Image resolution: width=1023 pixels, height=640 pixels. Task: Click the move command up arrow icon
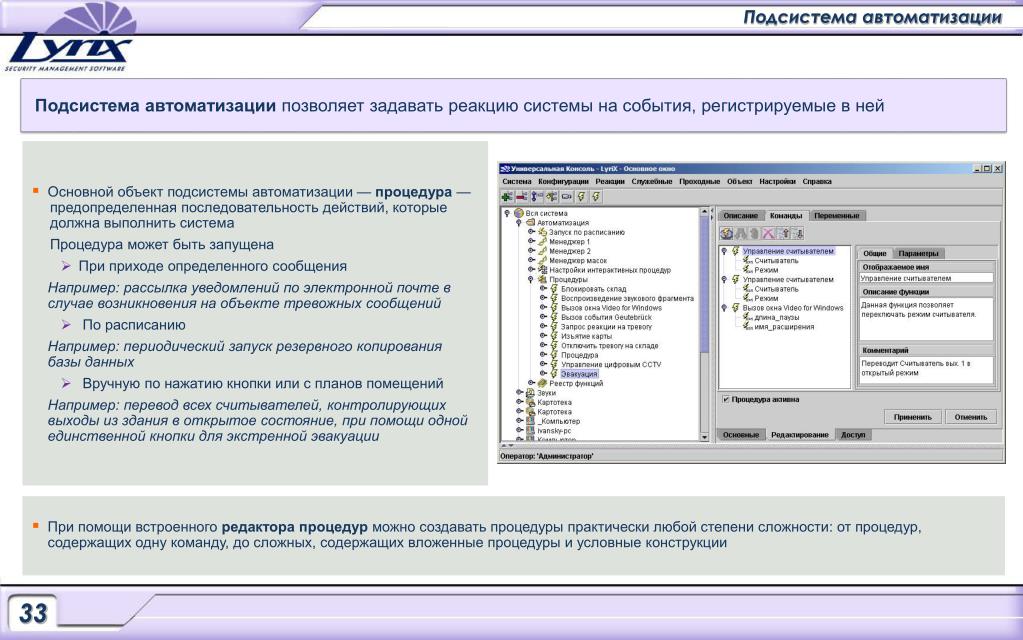tap(784, 233)
